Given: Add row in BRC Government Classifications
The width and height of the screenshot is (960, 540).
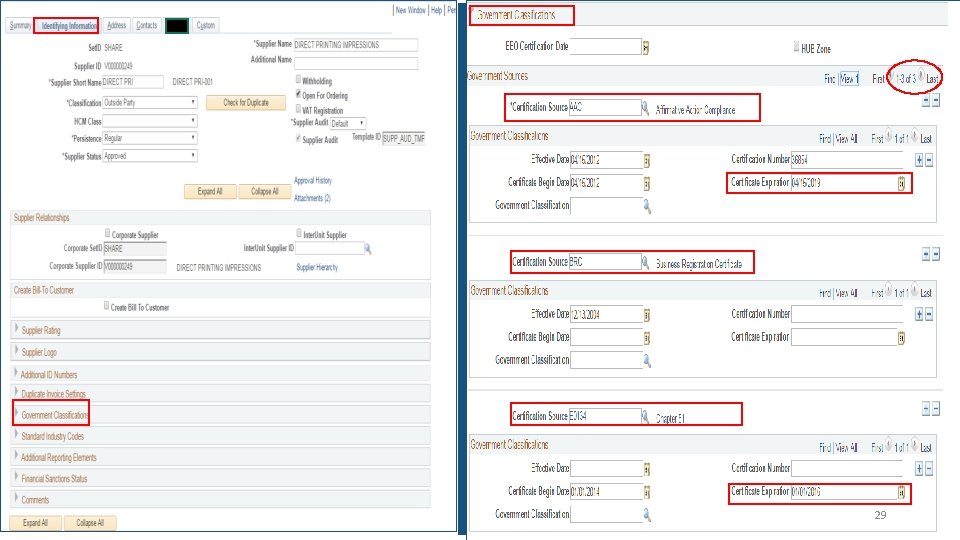Looking at the screenshot, I should coord(919,315).
